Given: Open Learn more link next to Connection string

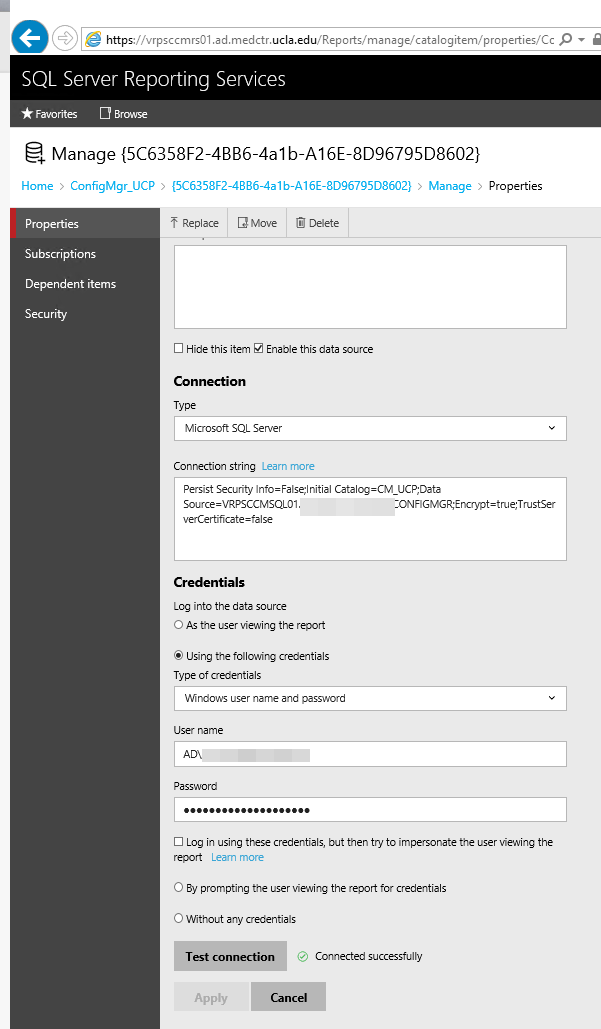Looking at the screenshot, I should (288, 466).
